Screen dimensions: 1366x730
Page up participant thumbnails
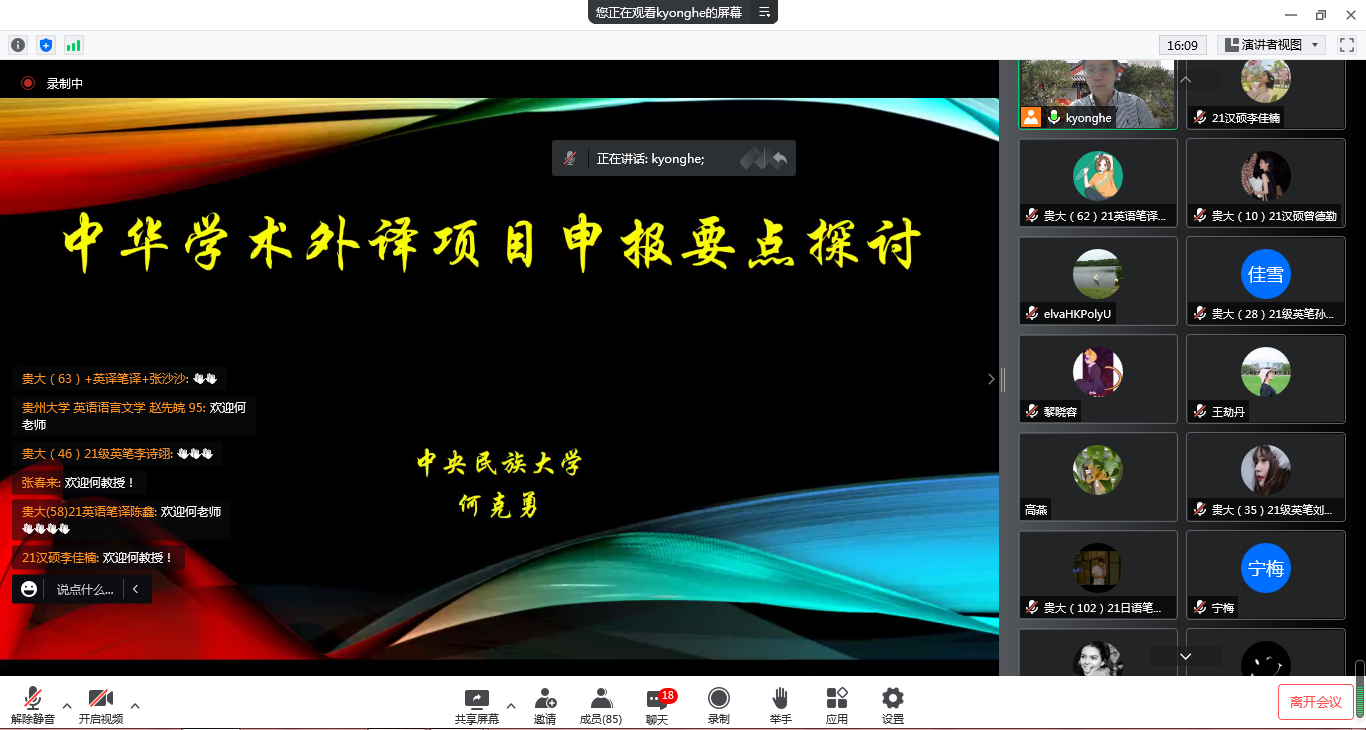pos(1186,79)
